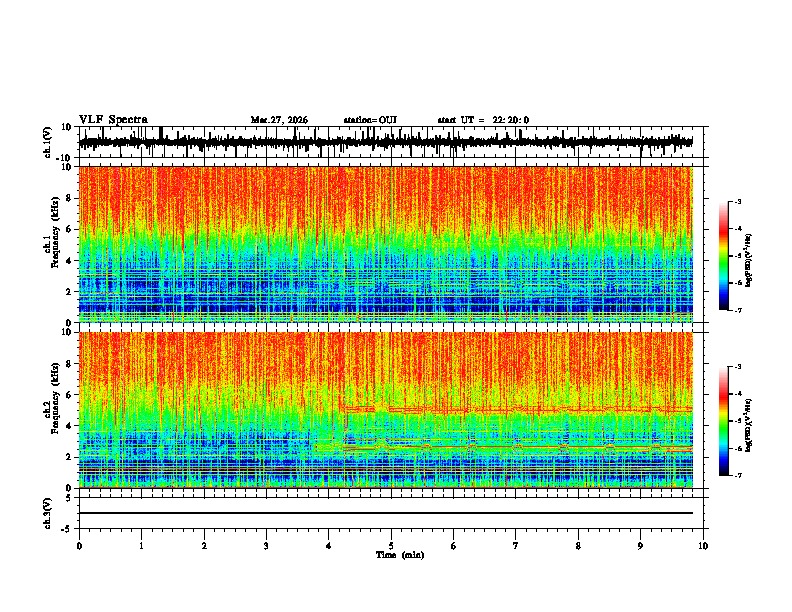Click the "8" kHz tick on ch.1 frequency axis
This screenshot has width=792, height=612.
(x=69, y=198)
